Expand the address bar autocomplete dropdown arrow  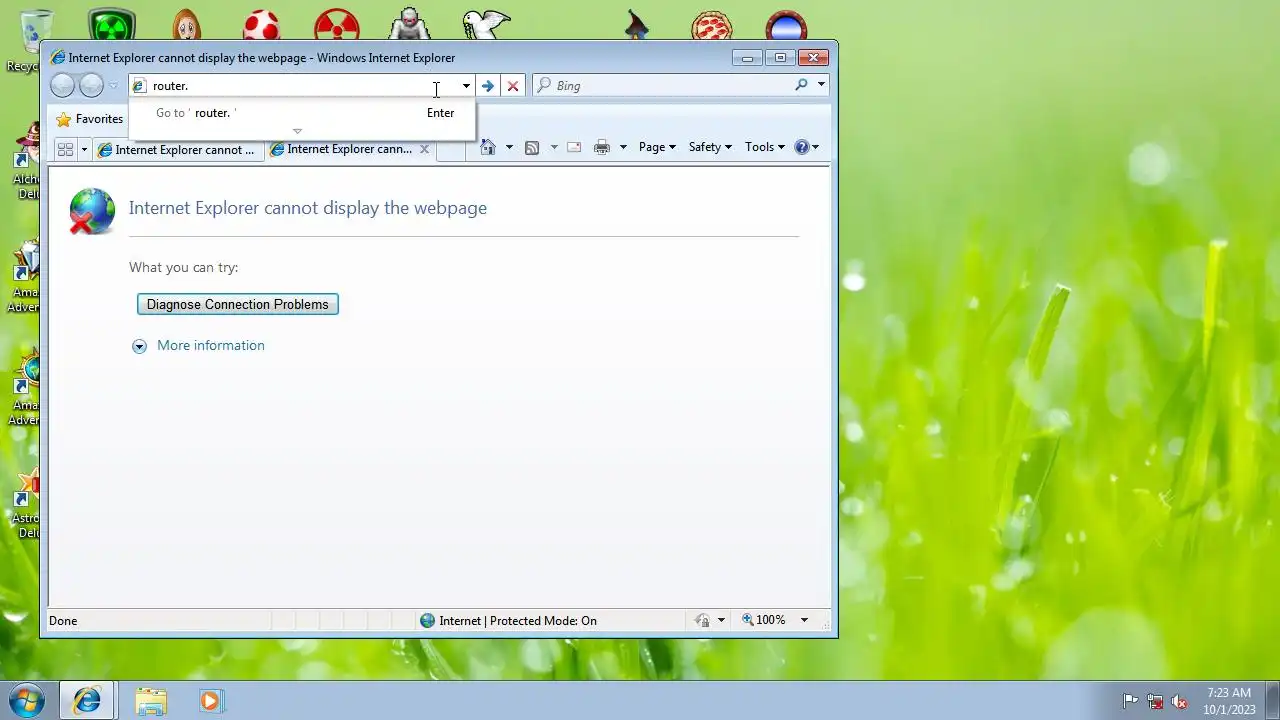tap(466, 86)
